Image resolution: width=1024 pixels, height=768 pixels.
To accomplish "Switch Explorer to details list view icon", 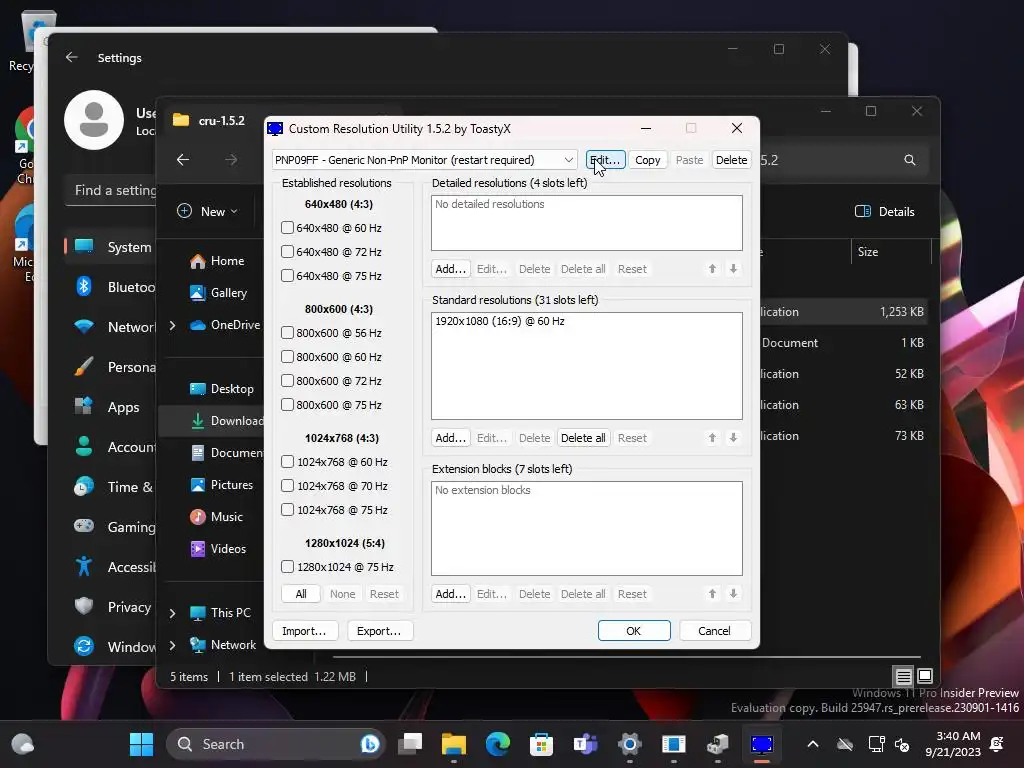I will (903, 677).
